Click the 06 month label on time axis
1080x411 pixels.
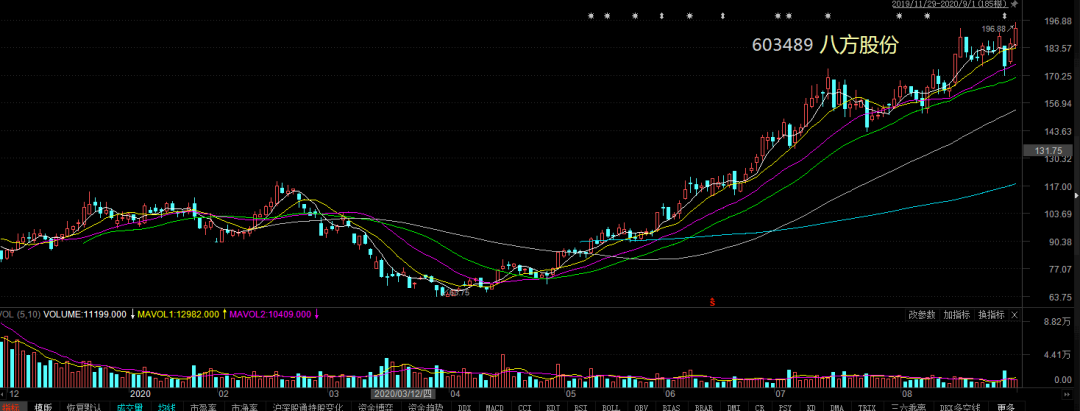pyautogui.click(x=670, y=394)
